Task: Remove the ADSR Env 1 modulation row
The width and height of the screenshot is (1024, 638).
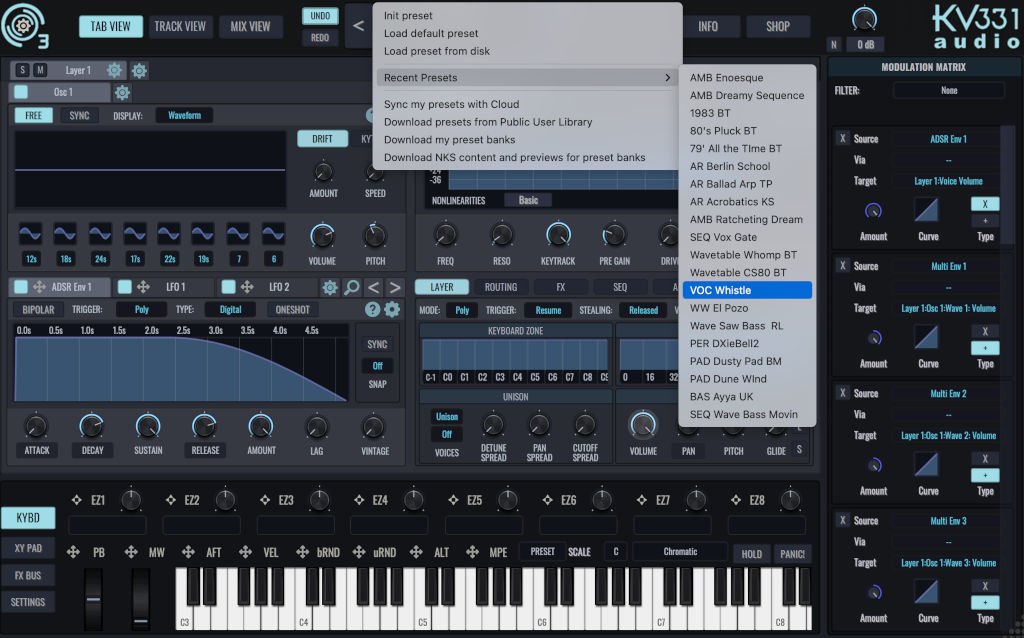Action: [x=842, y=139]
